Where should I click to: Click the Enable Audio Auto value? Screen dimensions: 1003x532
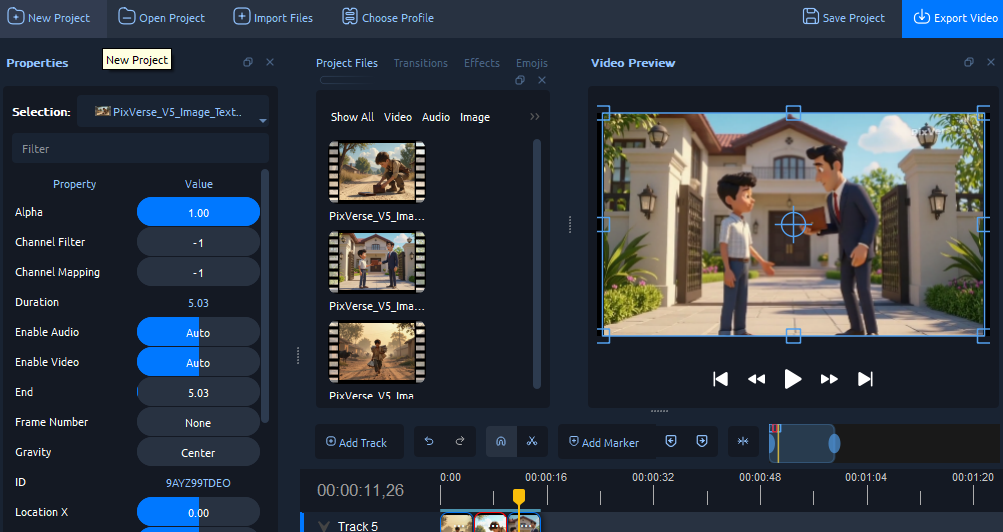[x=198, y=333]
